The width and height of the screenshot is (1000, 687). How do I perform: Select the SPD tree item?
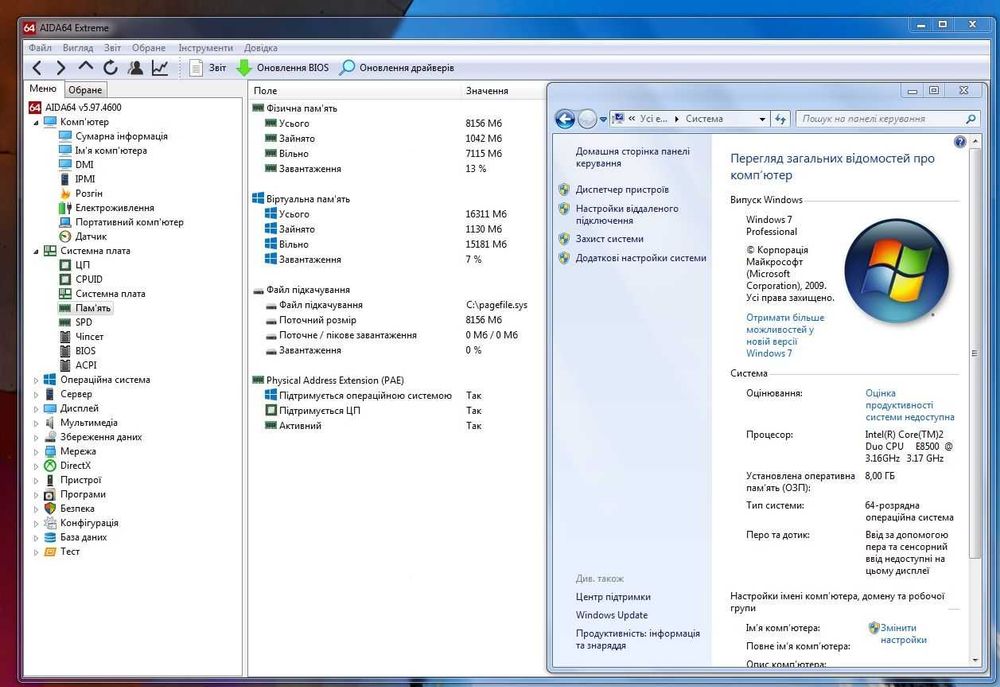pos(84,323)
